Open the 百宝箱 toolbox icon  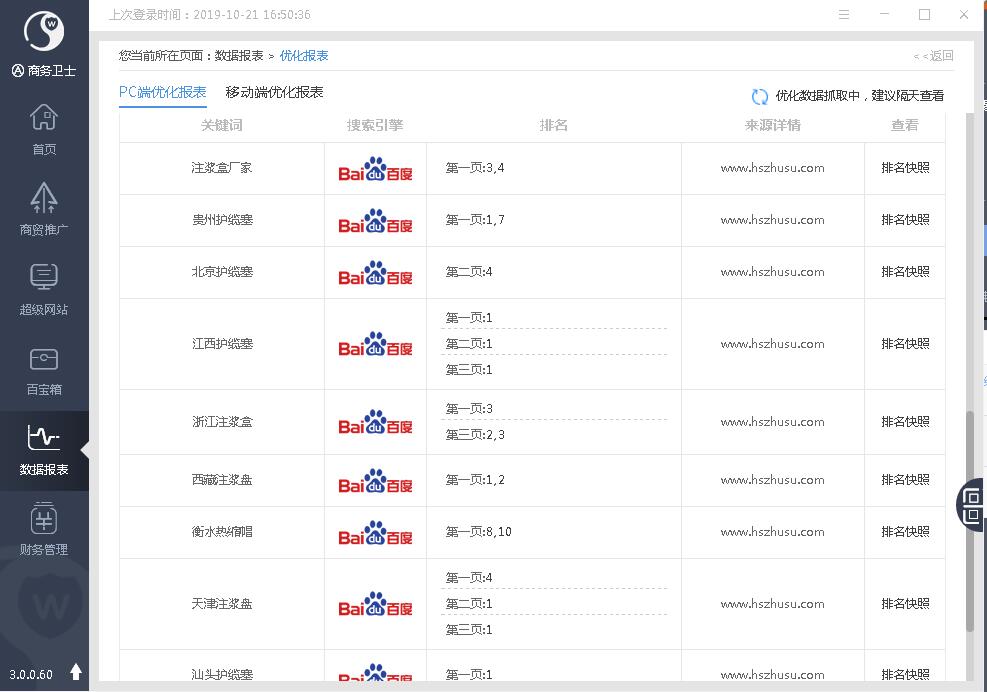point(44,368)
